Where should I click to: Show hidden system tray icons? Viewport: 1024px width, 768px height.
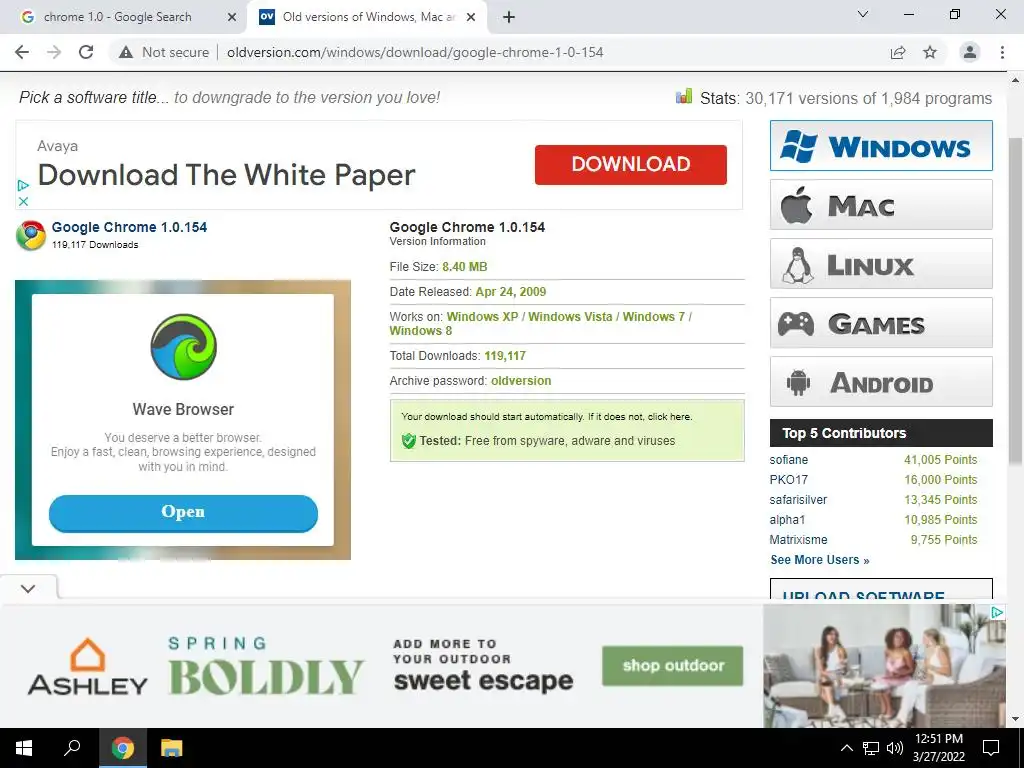click(x=846, y=748)
